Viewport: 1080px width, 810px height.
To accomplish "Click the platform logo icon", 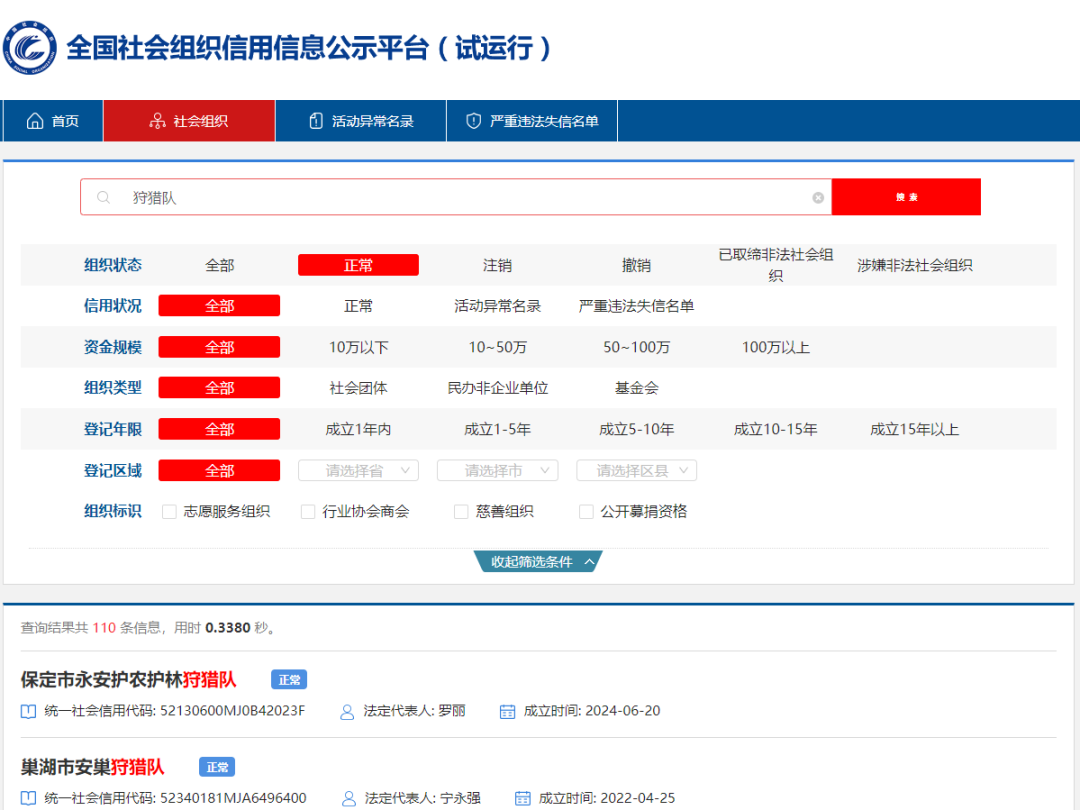I will pos(31,47).
